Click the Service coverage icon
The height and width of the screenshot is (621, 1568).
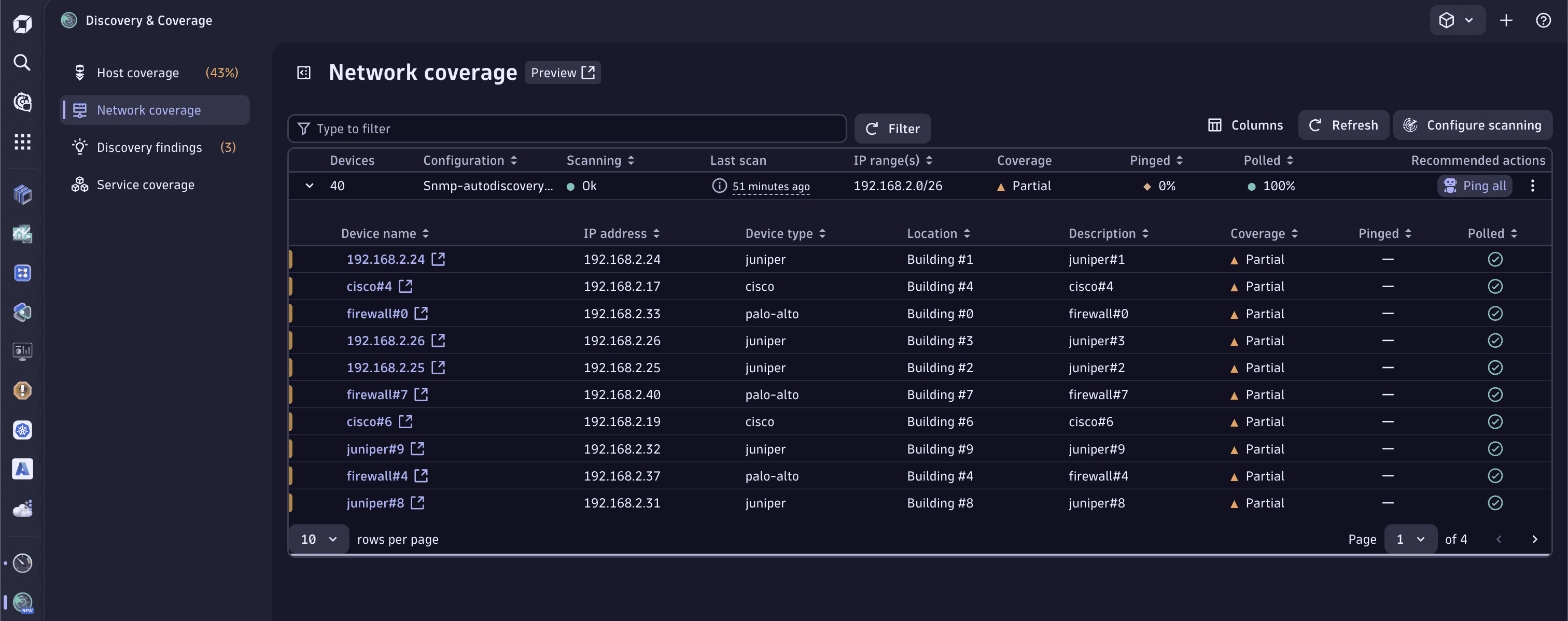pyautogui.click(x=79, y=184)
